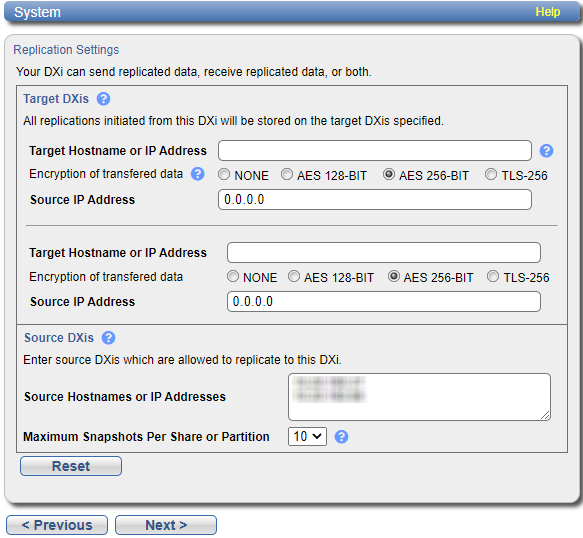Image resolution: width=583 pixels, height=538 pixels.
Task: Select AES 256-BIT for second target
Action: tap(394, 276)
